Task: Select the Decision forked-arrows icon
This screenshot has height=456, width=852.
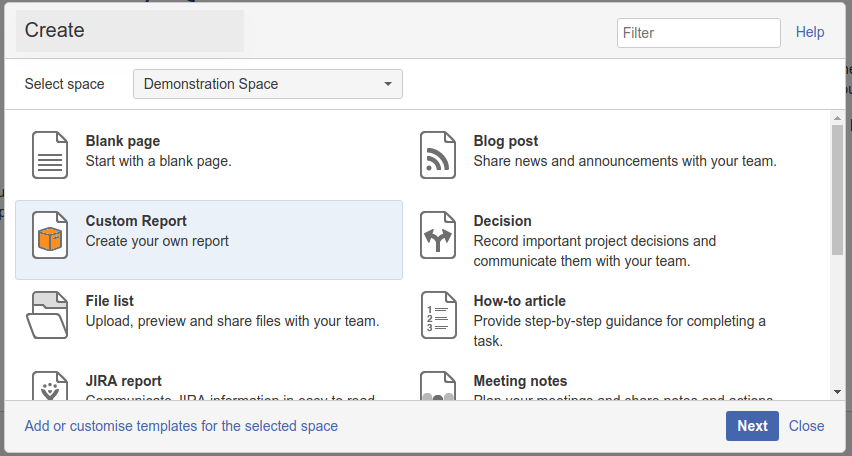Action: pyautogui.click(x=438, y=235)
